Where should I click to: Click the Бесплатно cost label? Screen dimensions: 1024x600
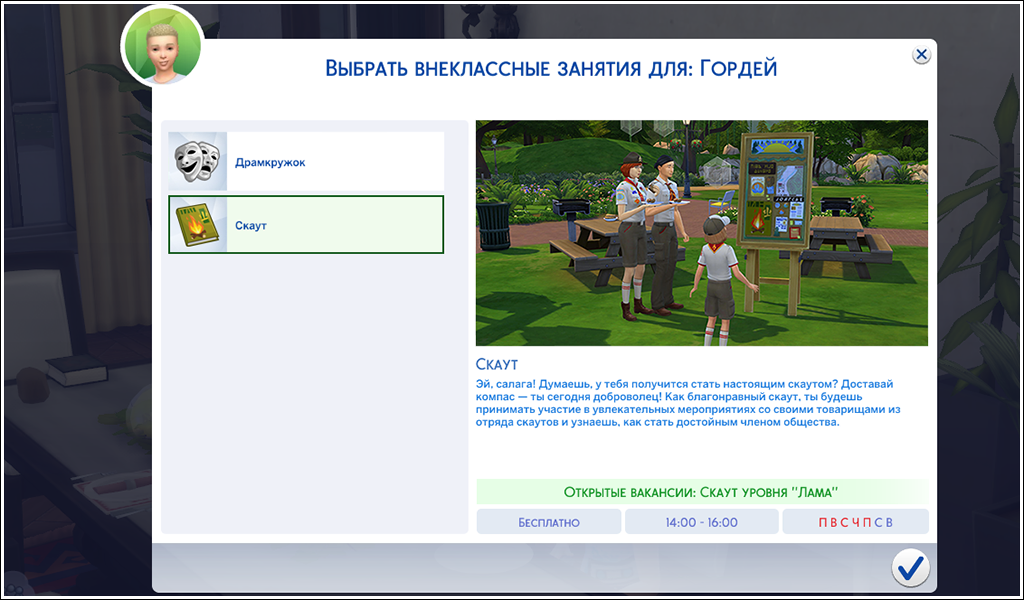(x=549, y=522)
